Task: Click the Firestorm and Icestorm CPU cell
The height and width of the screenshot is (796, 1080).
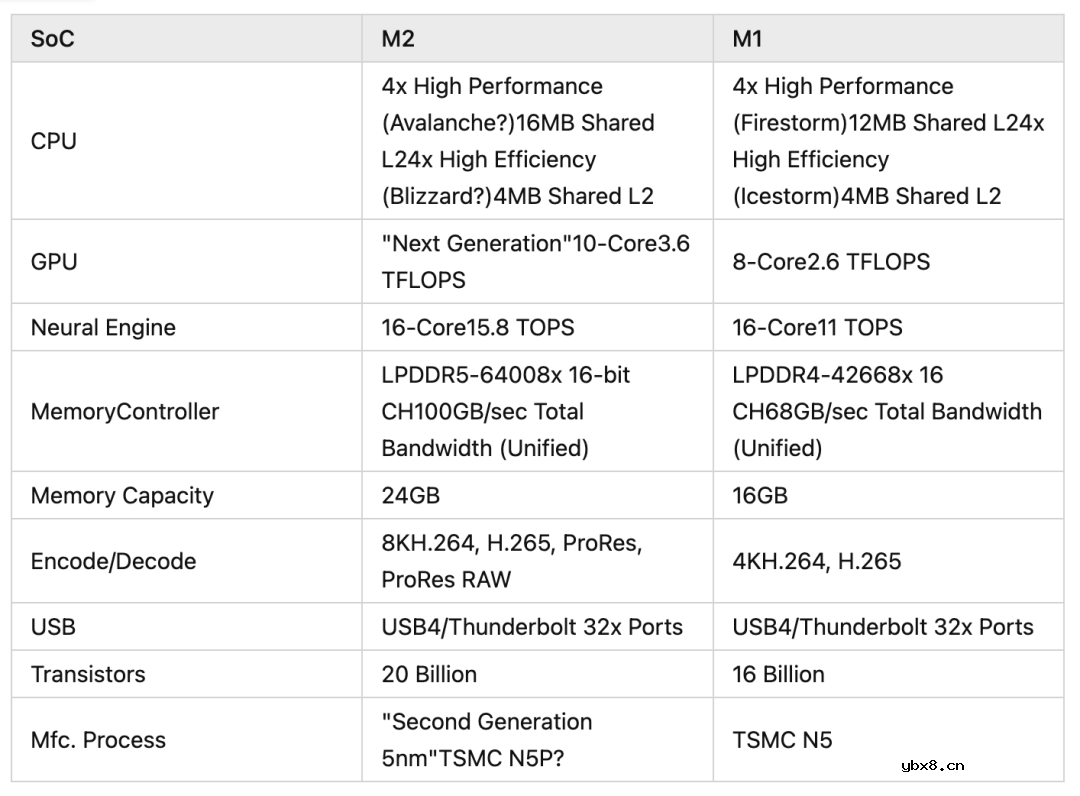Action: click(x=887, y=141)
